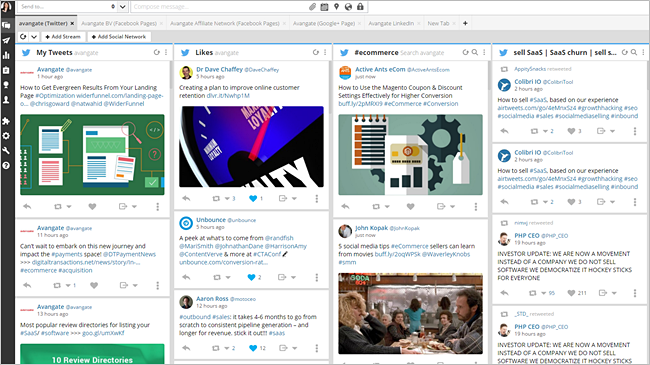Click the Add Stream button
Screen dimensions: 650x365
[63, 36]
